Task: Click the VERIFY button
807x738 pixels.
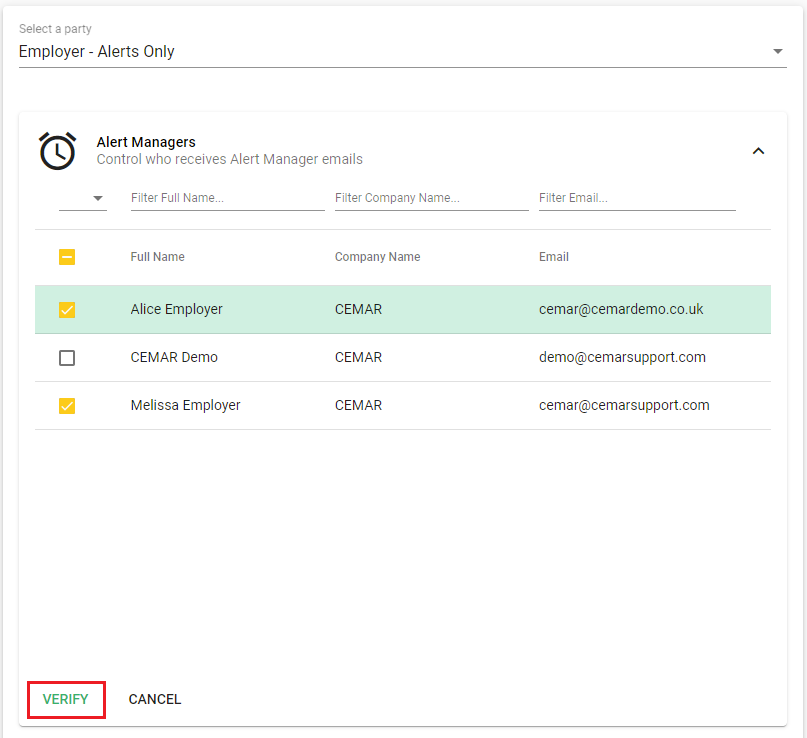Action: (66, 699)
